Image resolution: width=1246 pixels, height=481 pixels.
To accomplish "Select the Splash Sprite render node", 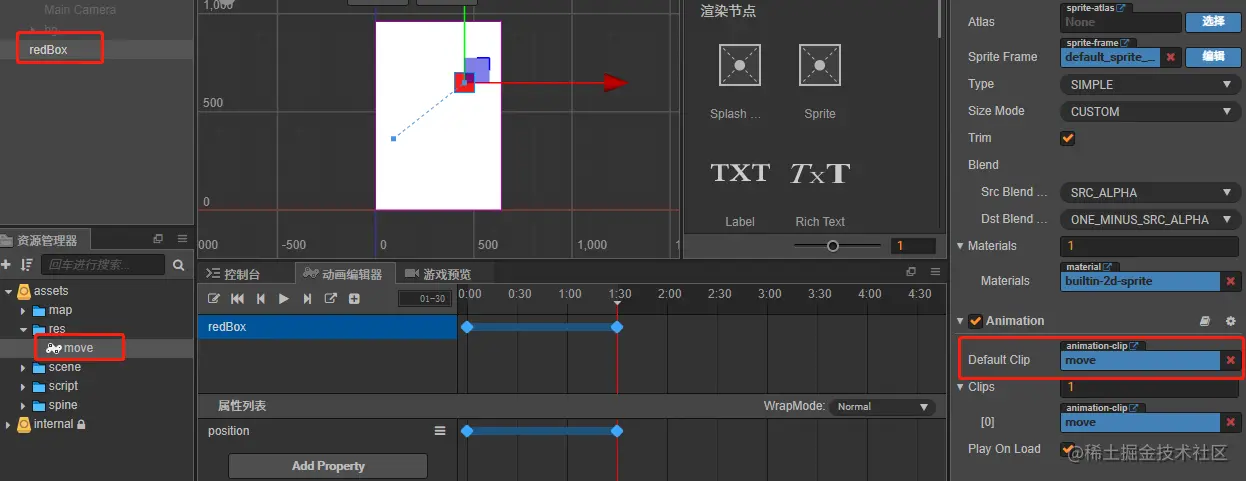I will point(739,65).
